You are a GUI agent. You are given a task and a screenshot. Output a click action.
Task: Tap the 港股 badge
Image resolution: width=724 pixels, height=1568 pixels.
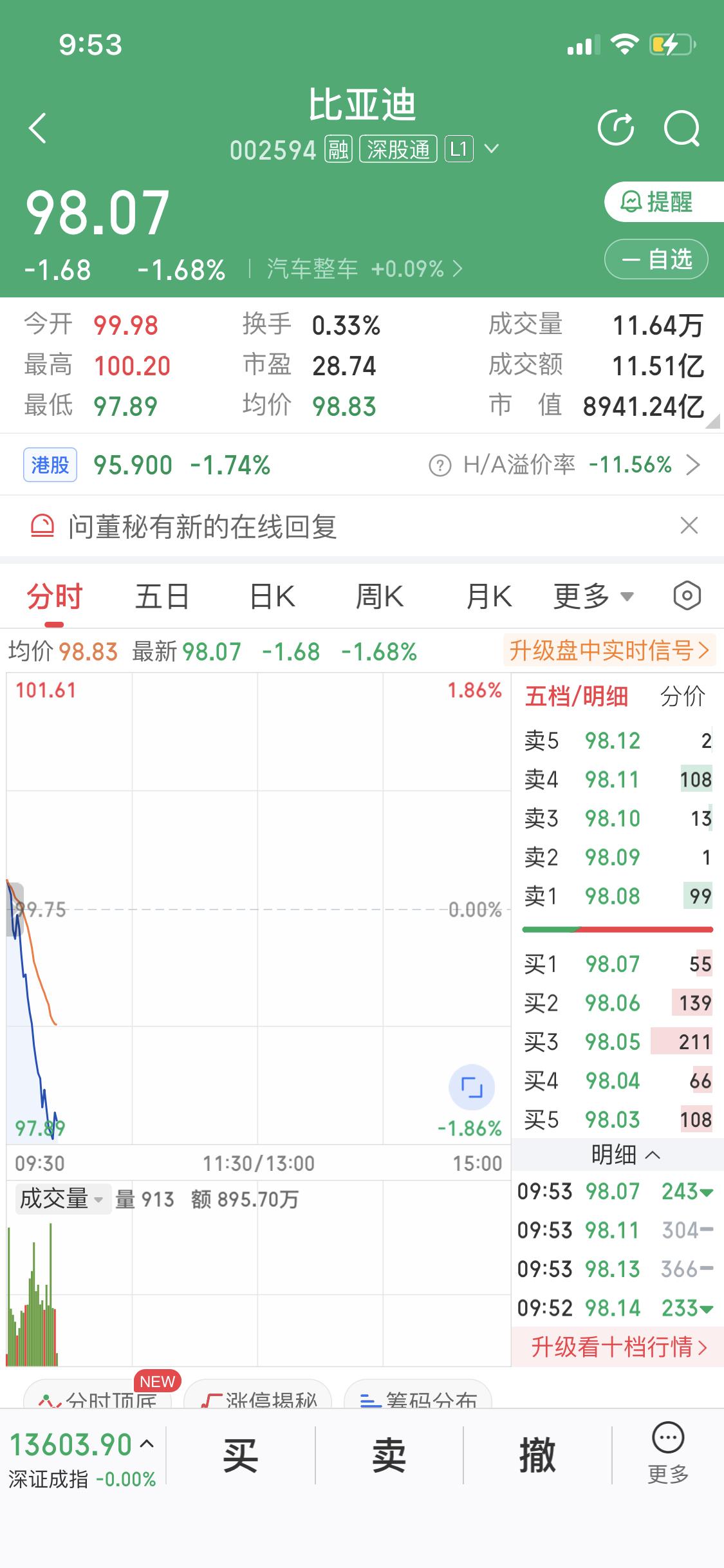50,465
